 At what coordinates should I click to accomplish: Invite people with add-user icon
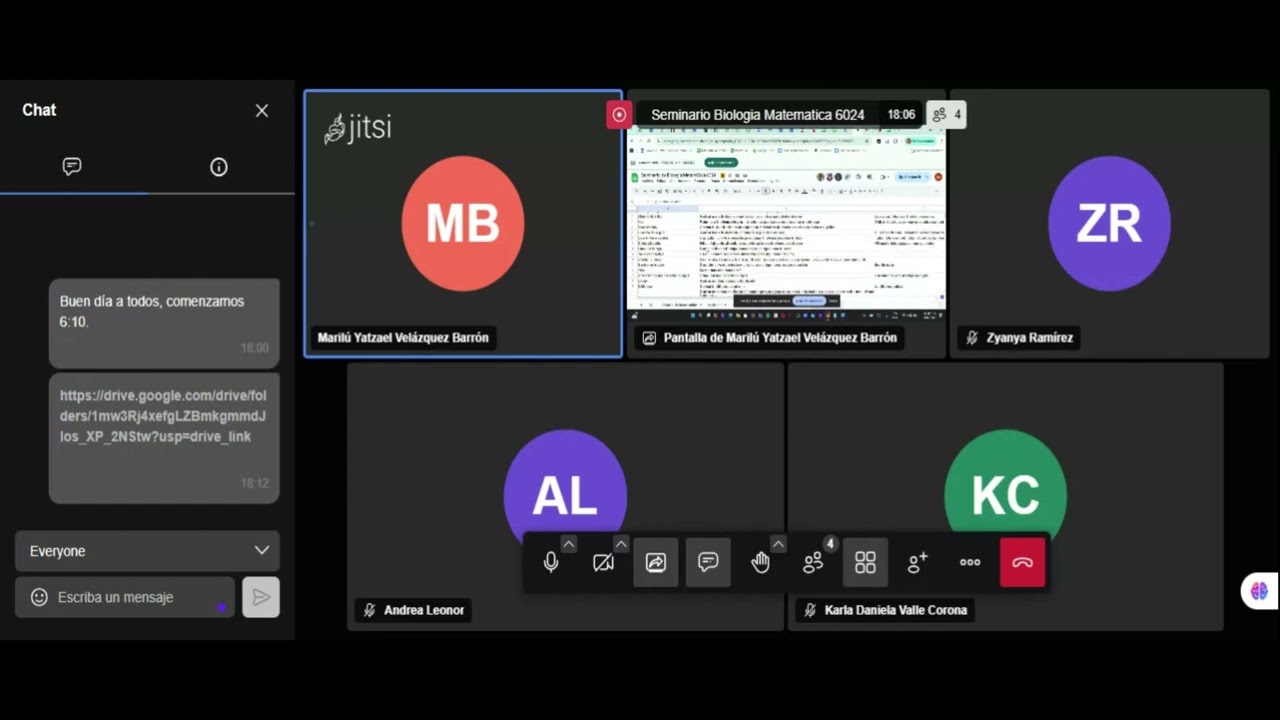coord(917,562)
